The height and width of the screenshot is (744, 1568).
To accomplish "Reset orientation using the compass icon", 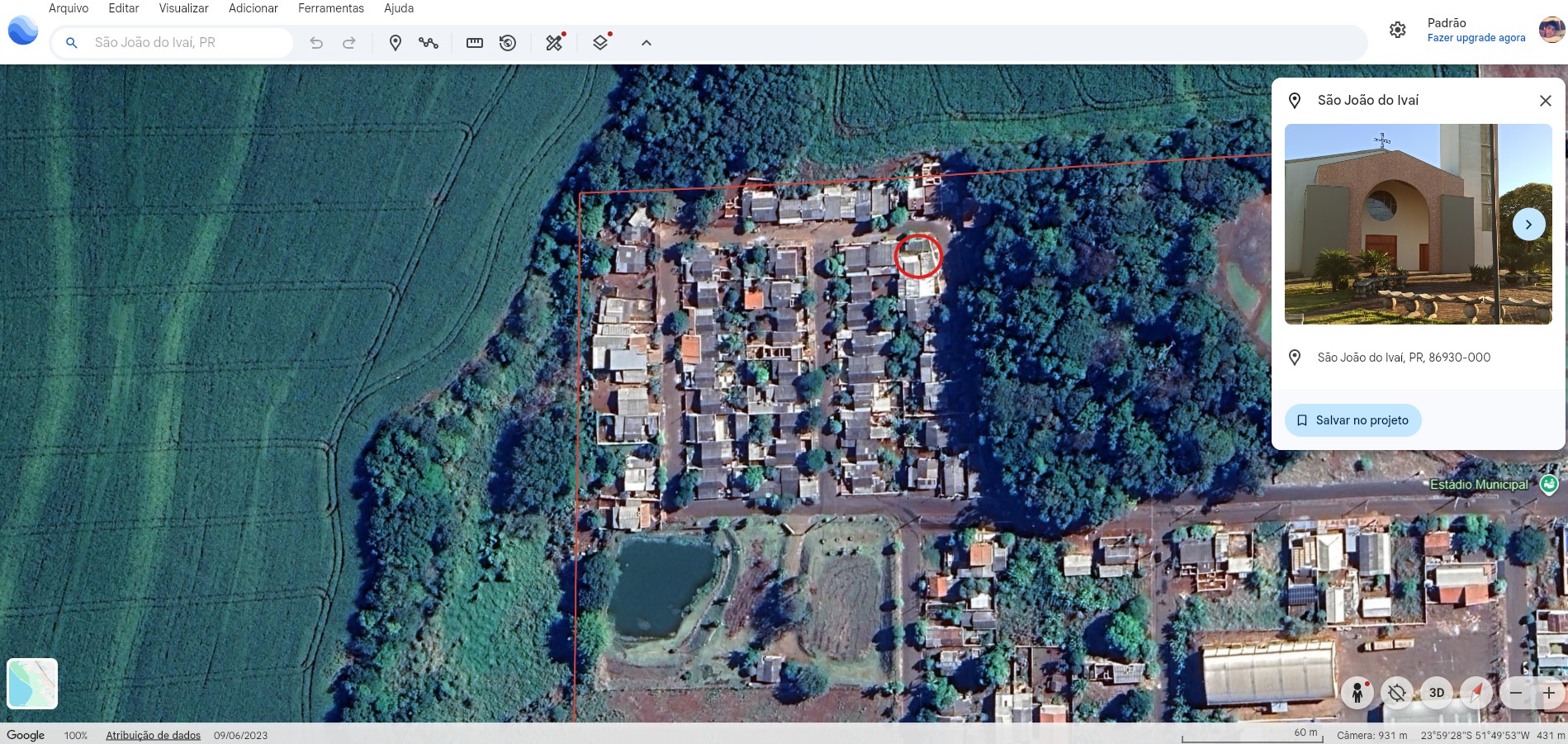I will coord(1476,693).
